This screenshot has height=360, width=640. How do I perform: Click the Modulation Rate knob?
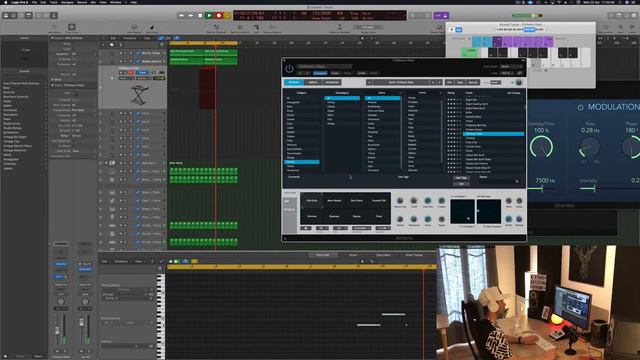[590, 147]
